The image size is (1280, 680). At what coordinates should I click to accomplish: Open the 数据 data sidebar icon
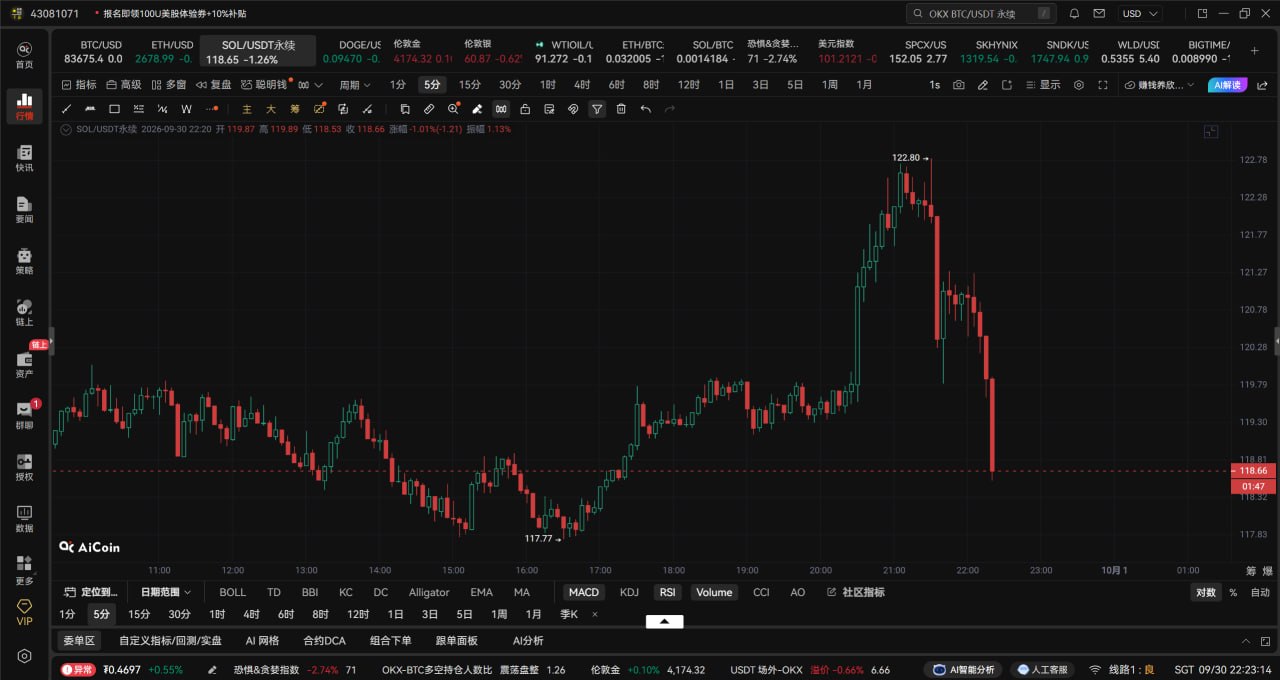click(x=24, y=519)
